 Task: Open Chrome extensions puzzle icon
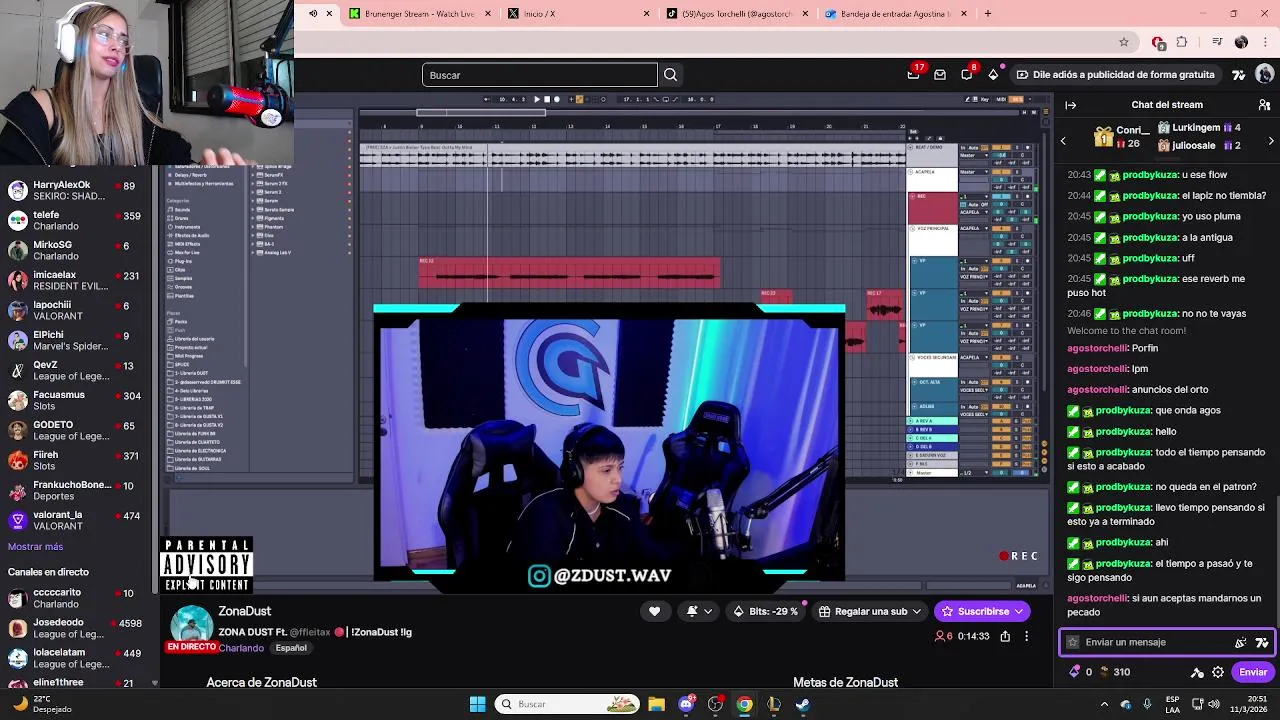pyautogui.click(x=1182, y=42)
